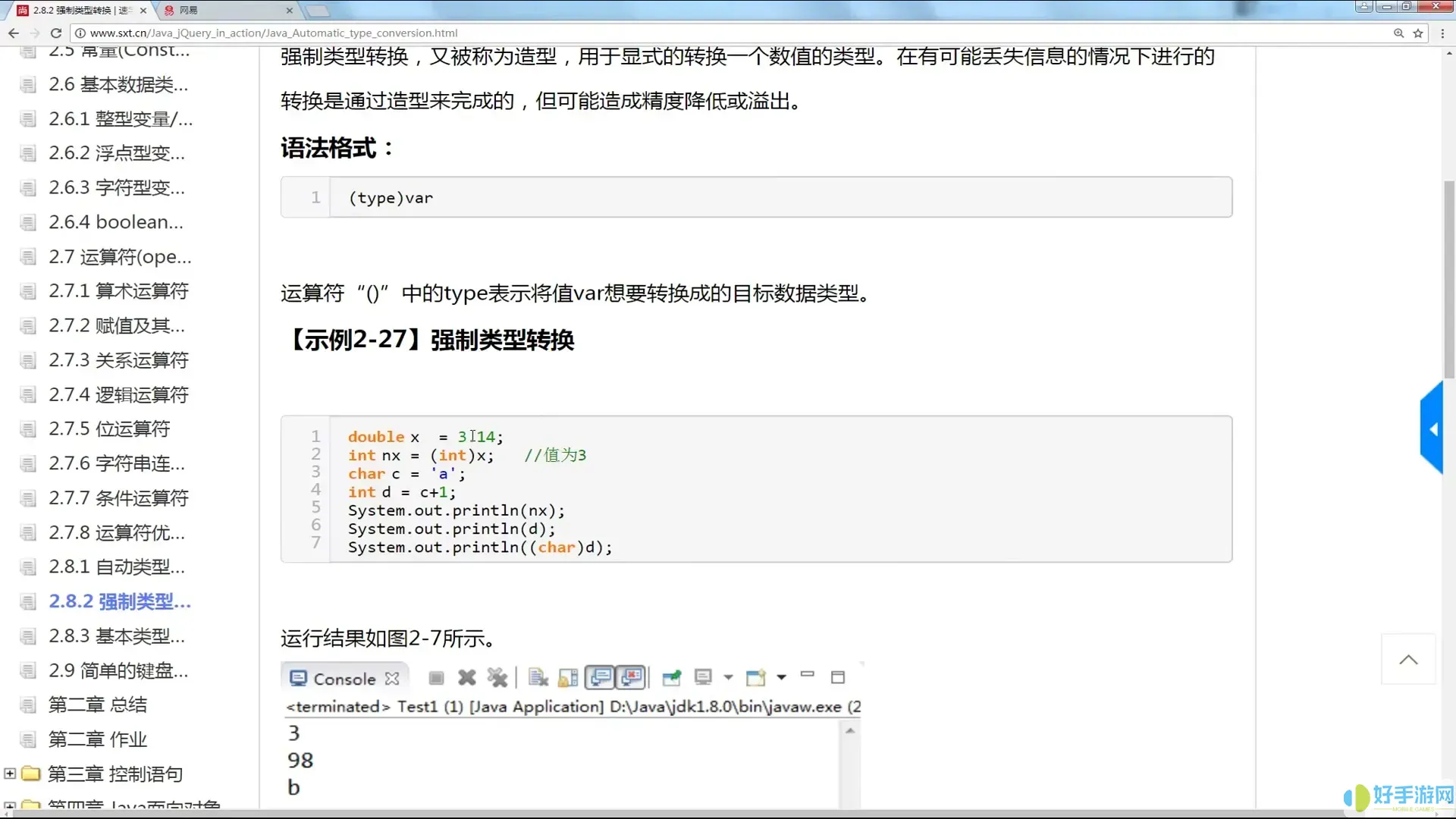
Task: Open section 2.6.4 boolean...
Action: (116, 222)
